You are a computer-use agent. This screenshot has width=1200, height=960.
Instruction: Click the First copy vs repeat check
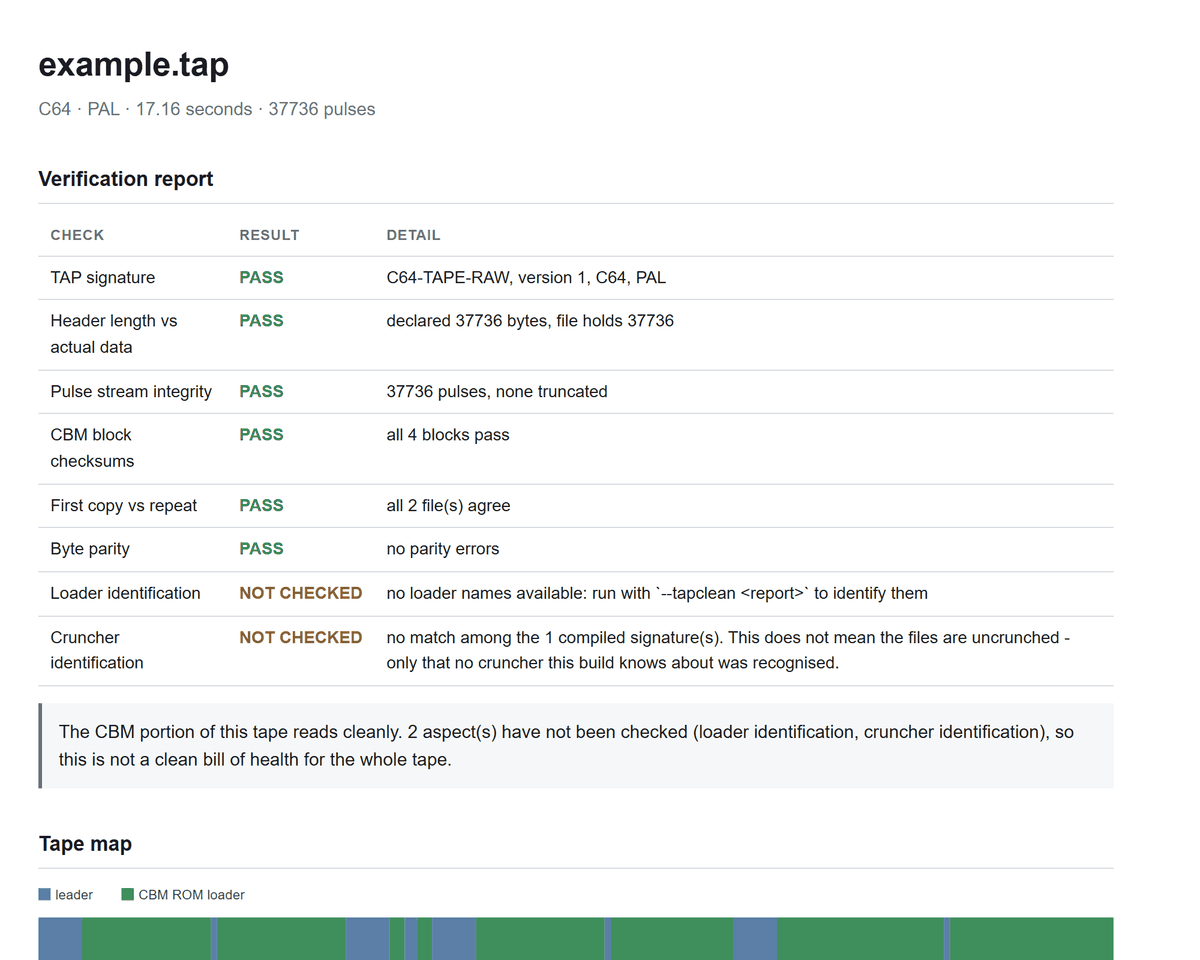tap(124, 506)
